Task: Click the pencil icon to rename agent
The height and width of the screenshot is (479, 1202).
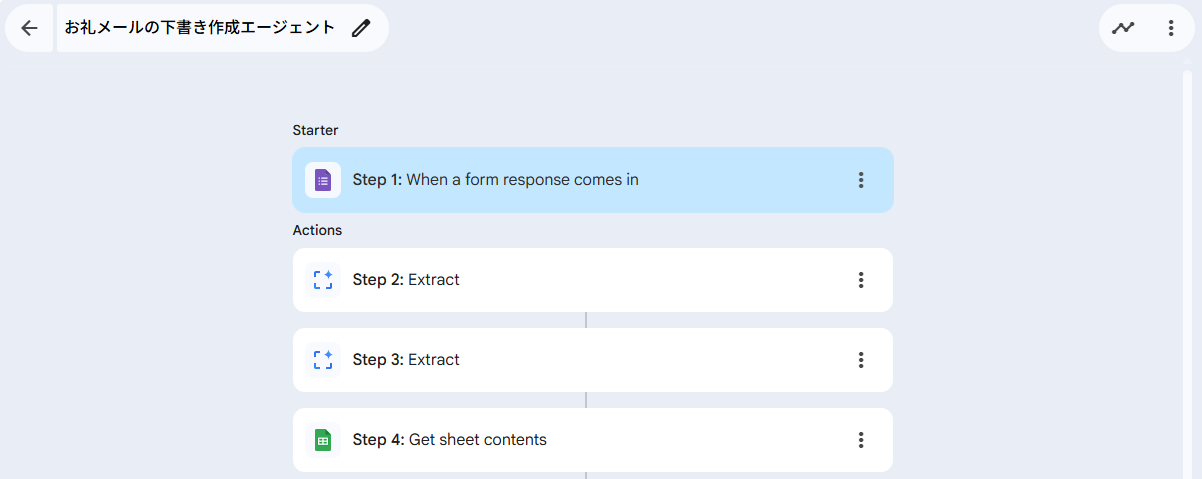Action: coord(361,28)
